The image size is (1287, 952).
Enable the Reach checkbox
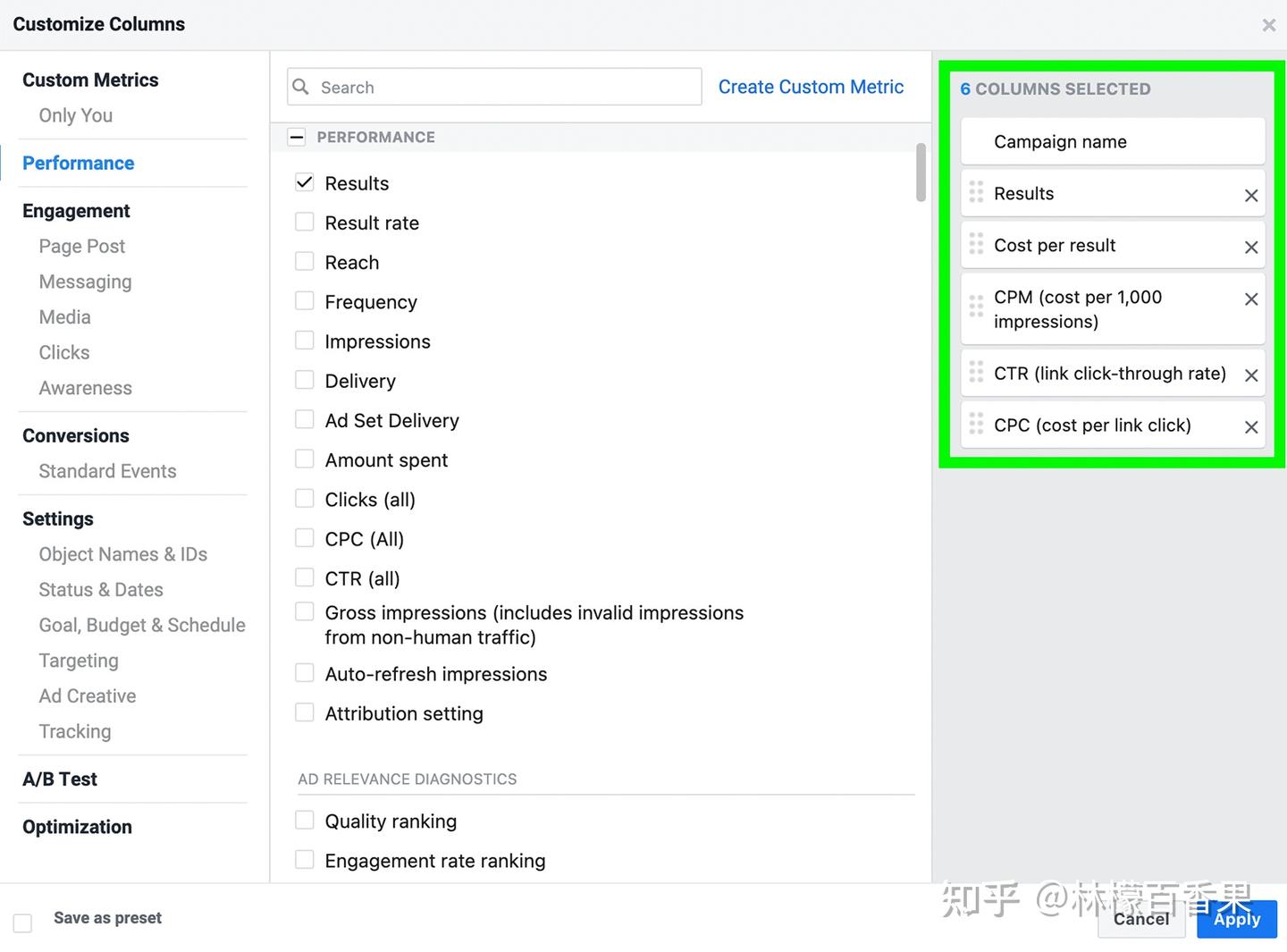pos(305,262)
